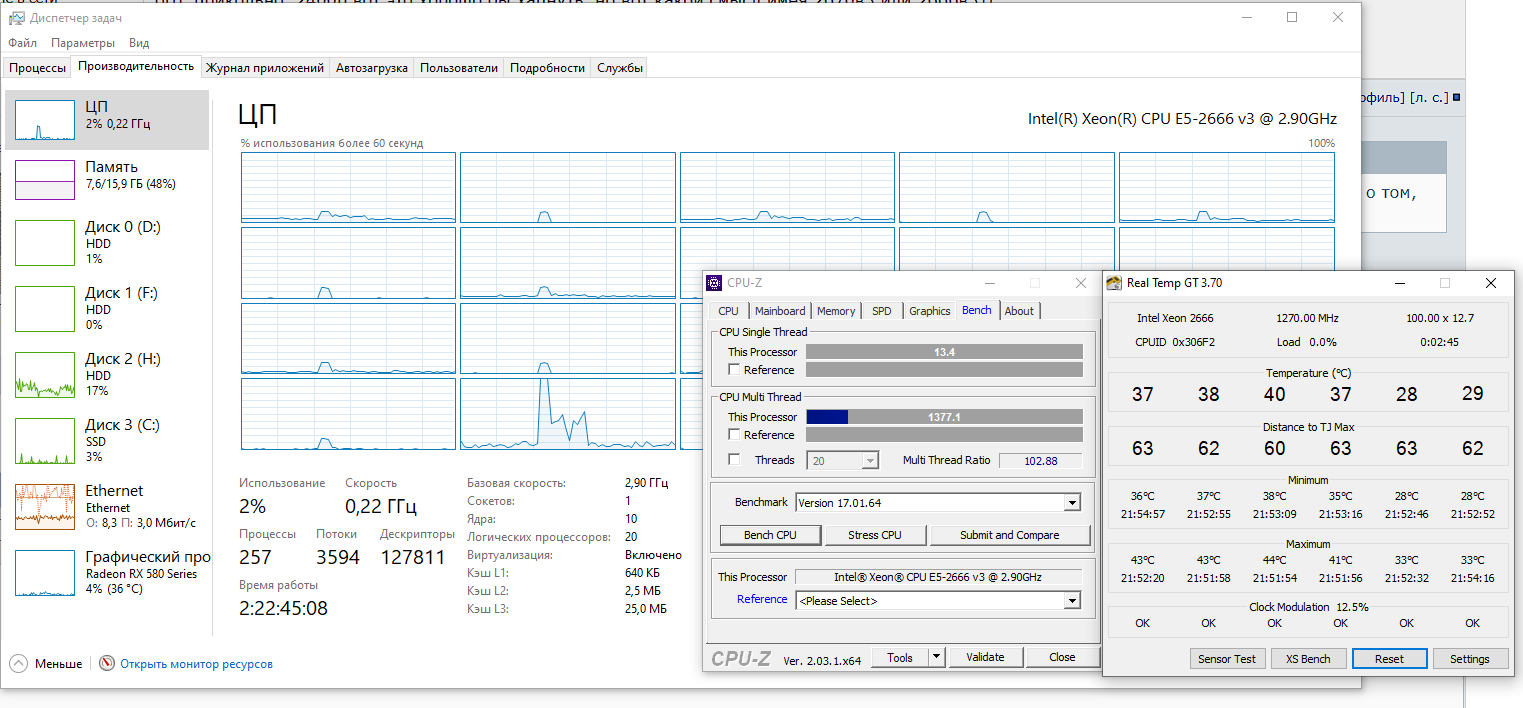
Task: Click the Меньше collapse arrow icon
Action: point(19,663)
